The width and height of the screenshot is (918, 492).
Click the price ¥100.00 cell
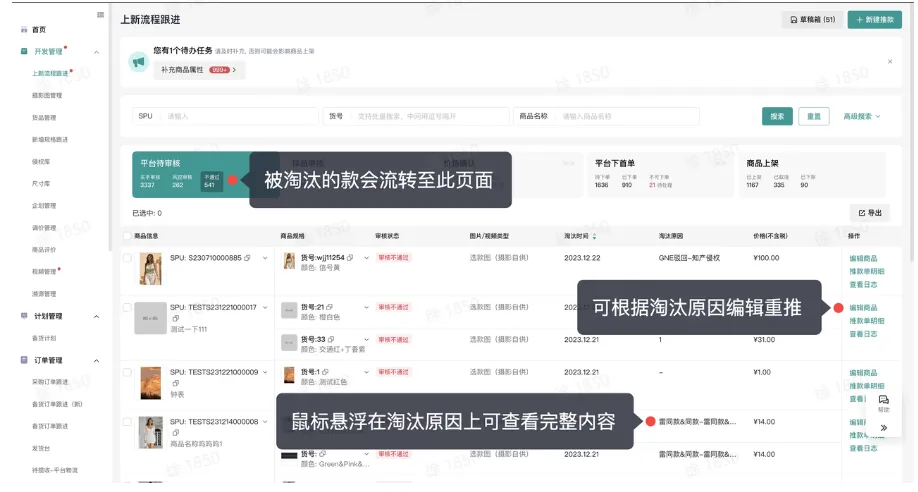766,258
